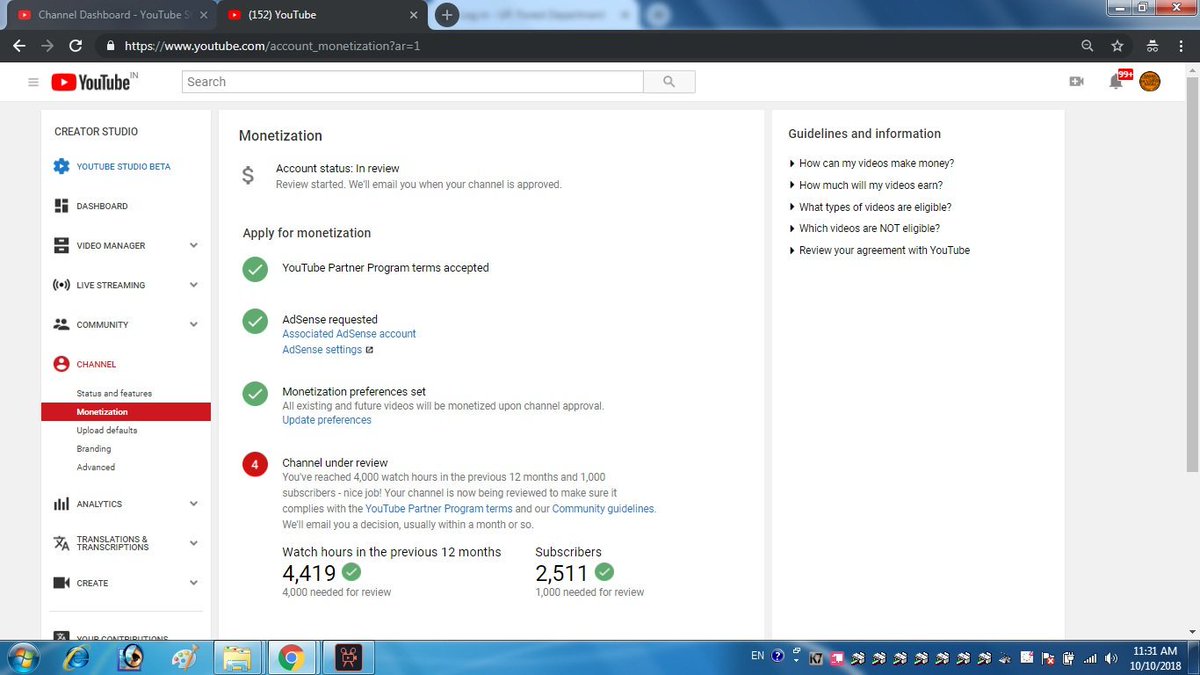Open Advanced channel settings

click(96, 467)
